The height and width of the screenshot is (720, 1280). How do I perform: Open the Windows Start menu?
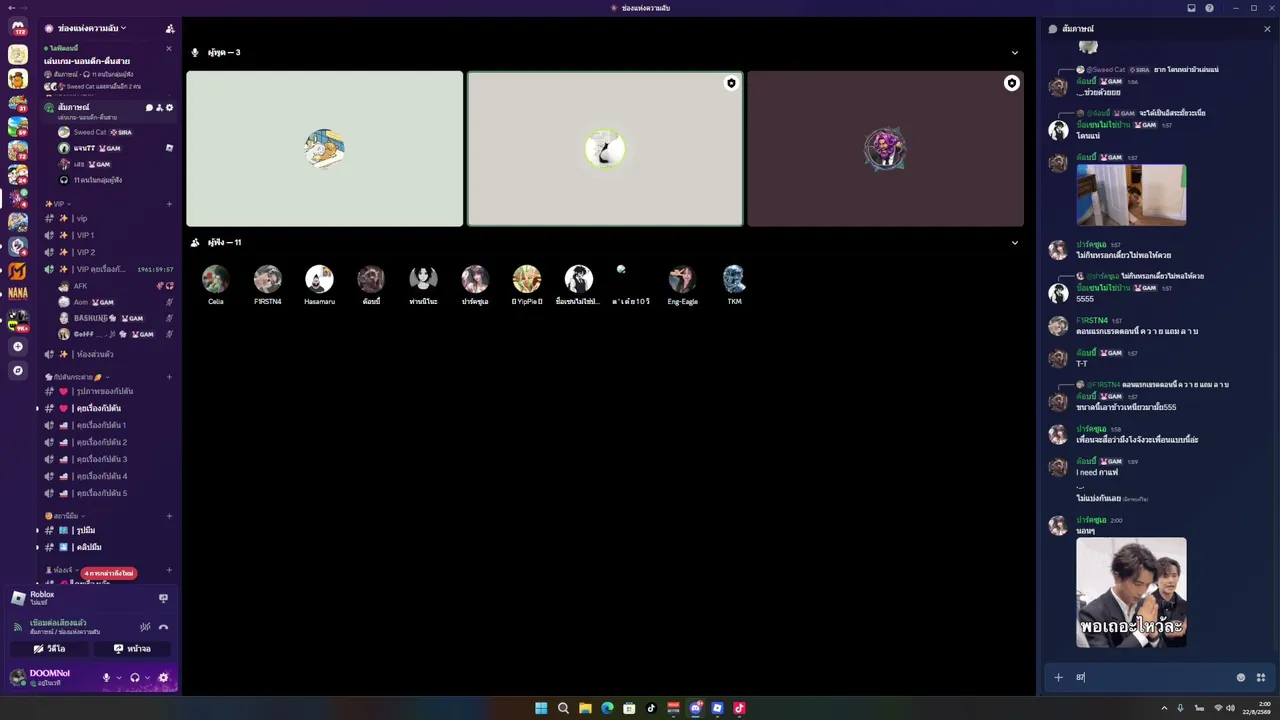pos(541,708)
